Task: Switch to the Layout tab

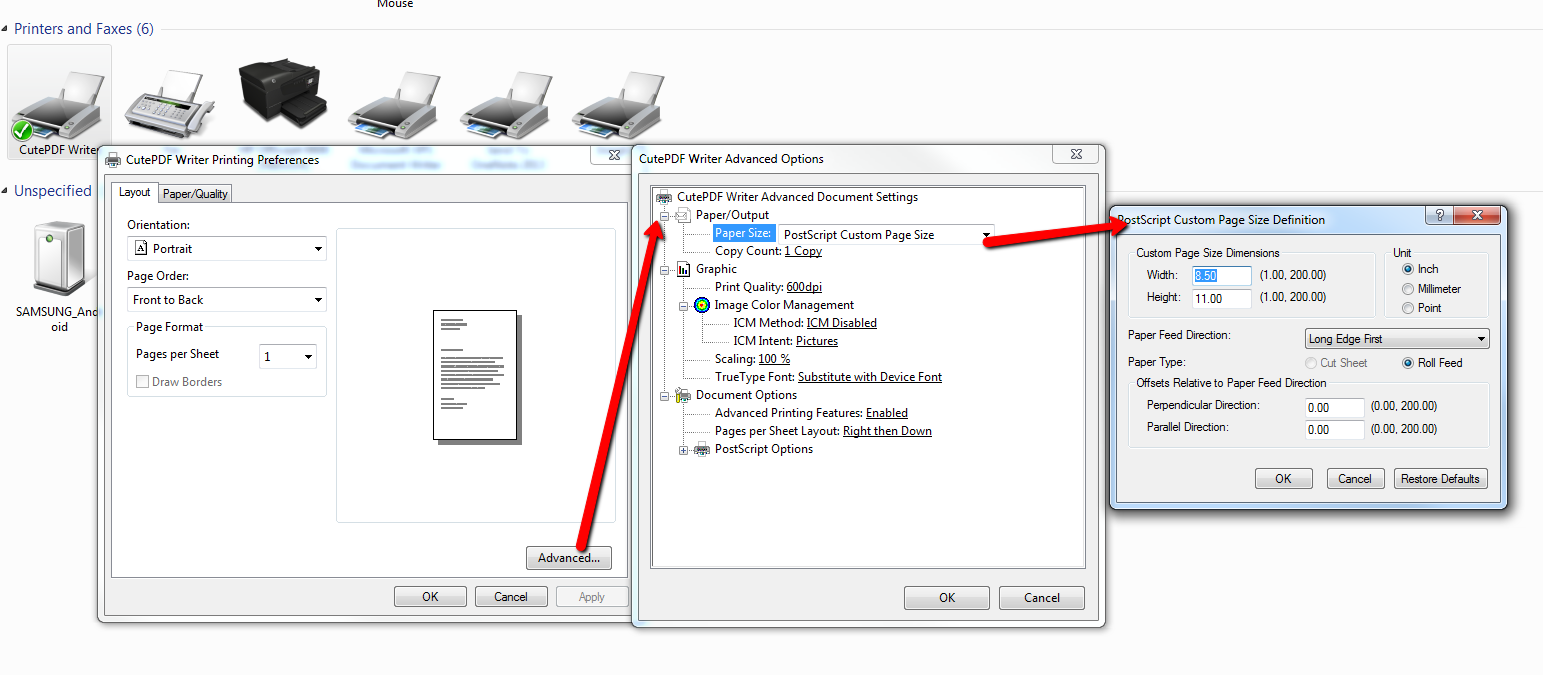Action: coord(135,192)
